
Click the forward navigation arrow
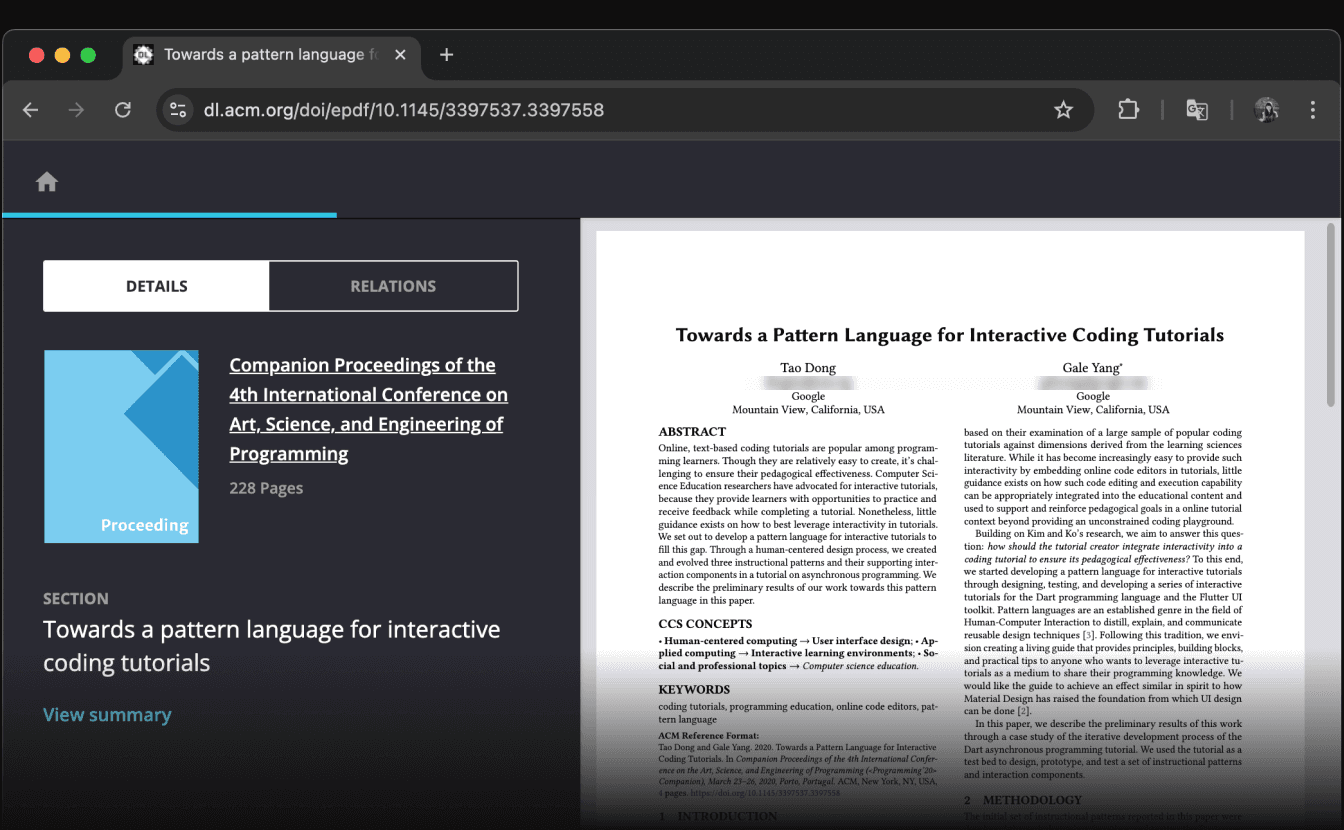coord(76,110)
